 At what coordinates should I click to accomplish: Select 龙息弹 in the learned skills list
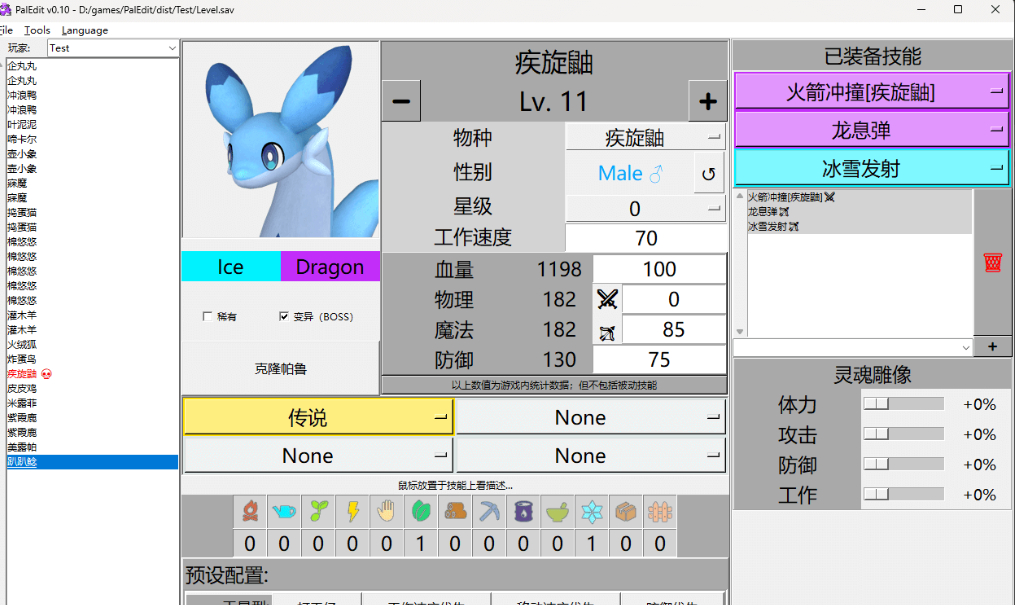point(768,212)
